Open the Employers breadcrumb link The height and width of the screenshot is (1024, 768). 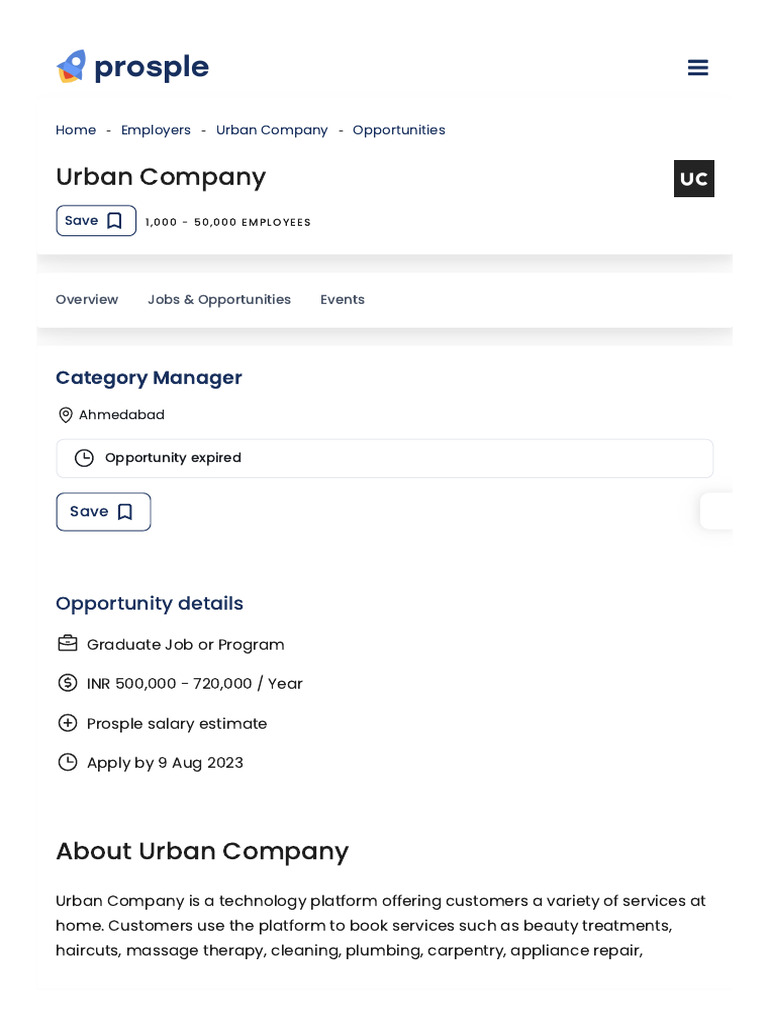(x=156, y=130)
